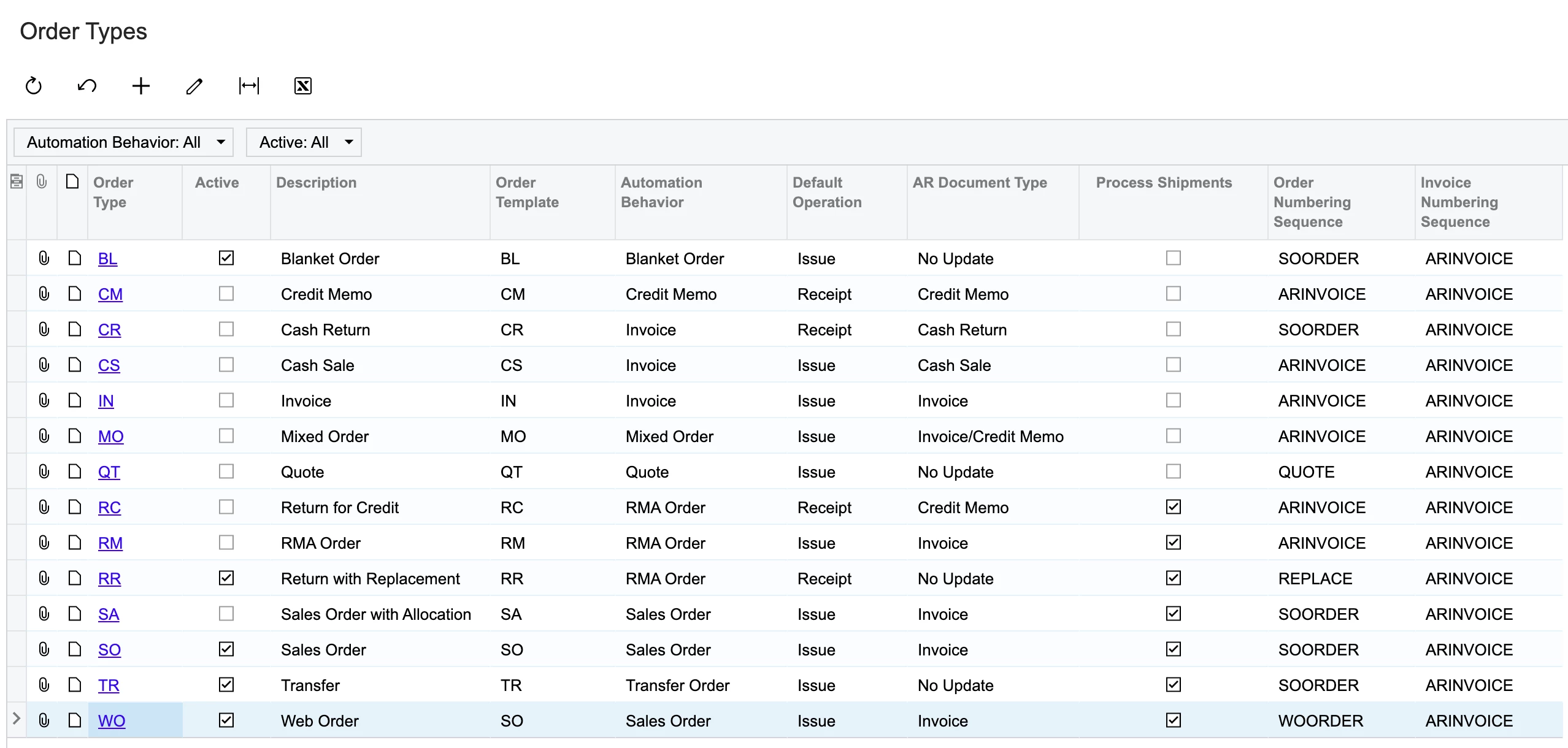Open the TR order type link
Screen dimensions: 1568x748
109,685
